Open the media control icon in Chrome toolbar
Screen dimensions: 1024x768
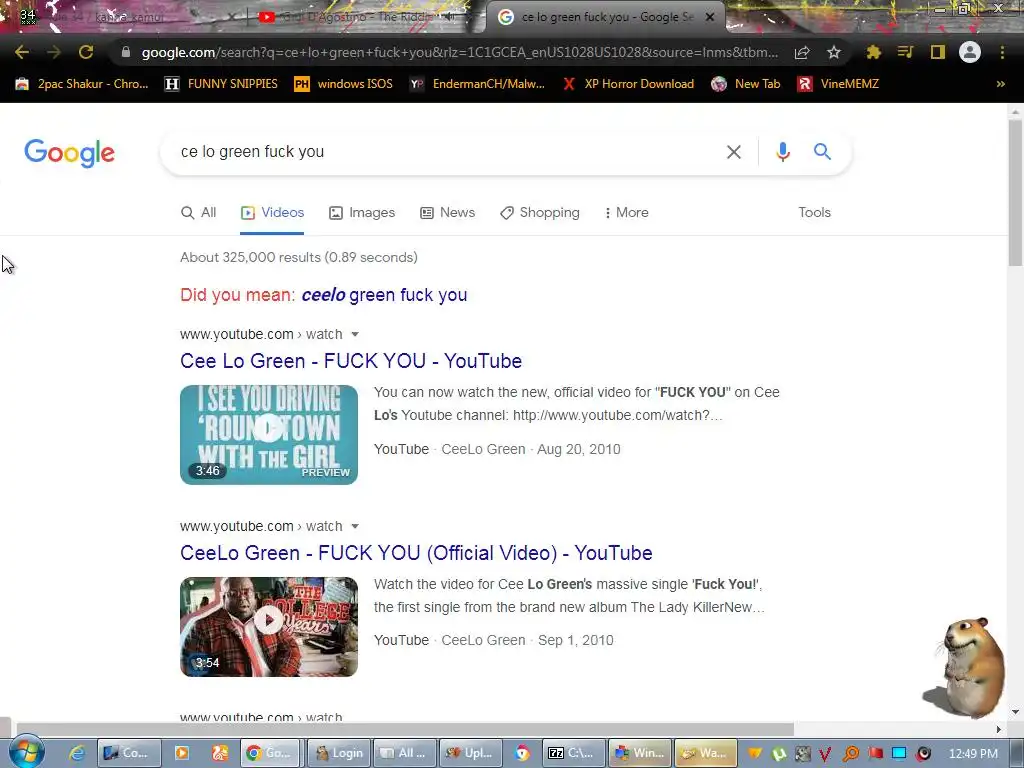click(x=905, y=52)
